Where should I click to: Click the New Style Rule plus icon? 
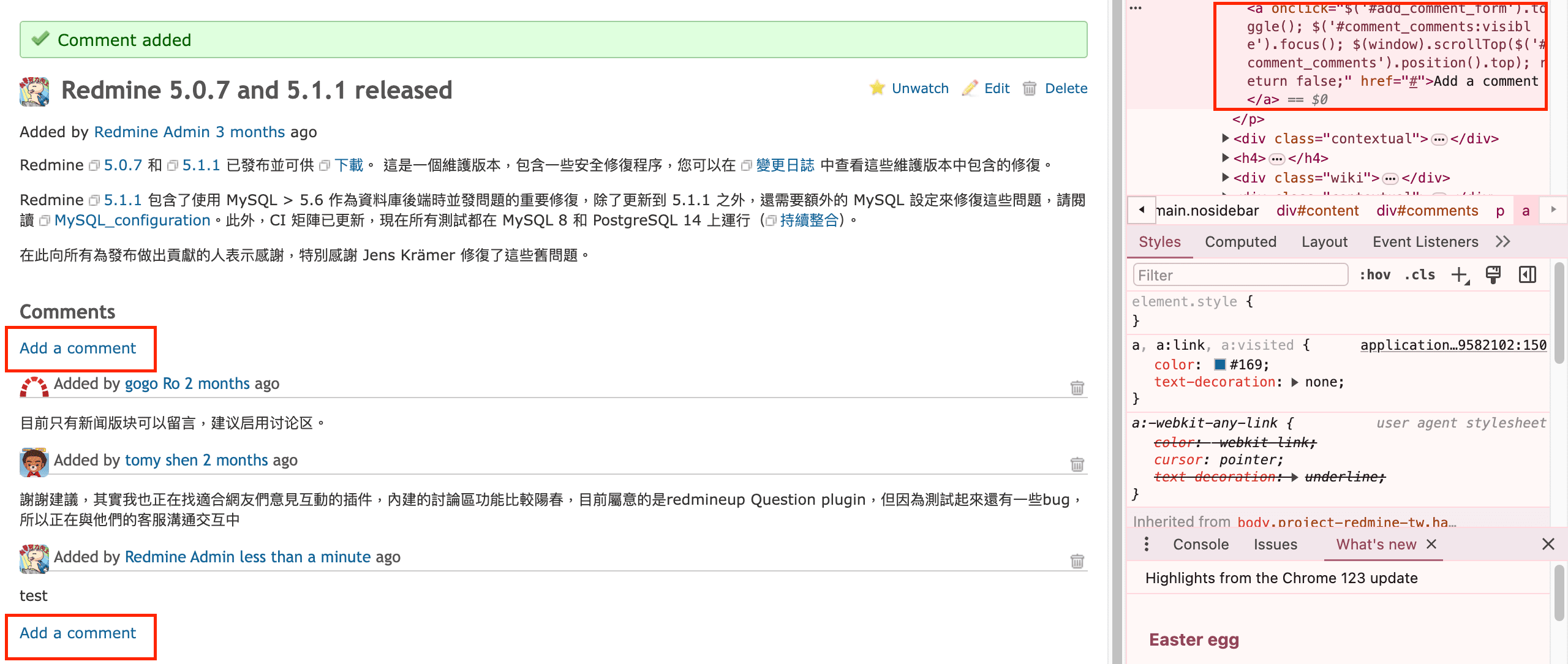1460,275
